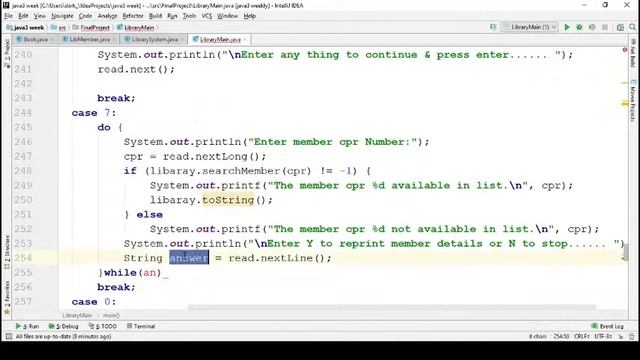Viewport: 640px width, 360px height.
Task: Open the Run menu
Action: click(x=172, y=16)
